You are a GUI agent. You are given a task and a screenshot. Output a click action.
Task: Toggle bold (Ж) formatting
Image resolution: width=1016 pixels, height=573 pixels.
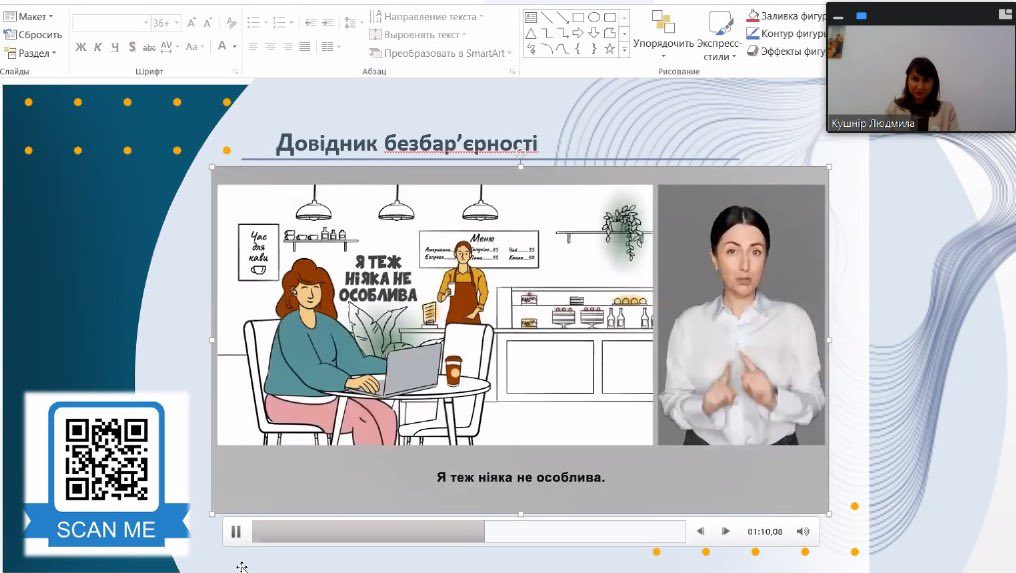pyautogui.click(x=81, y=47)
